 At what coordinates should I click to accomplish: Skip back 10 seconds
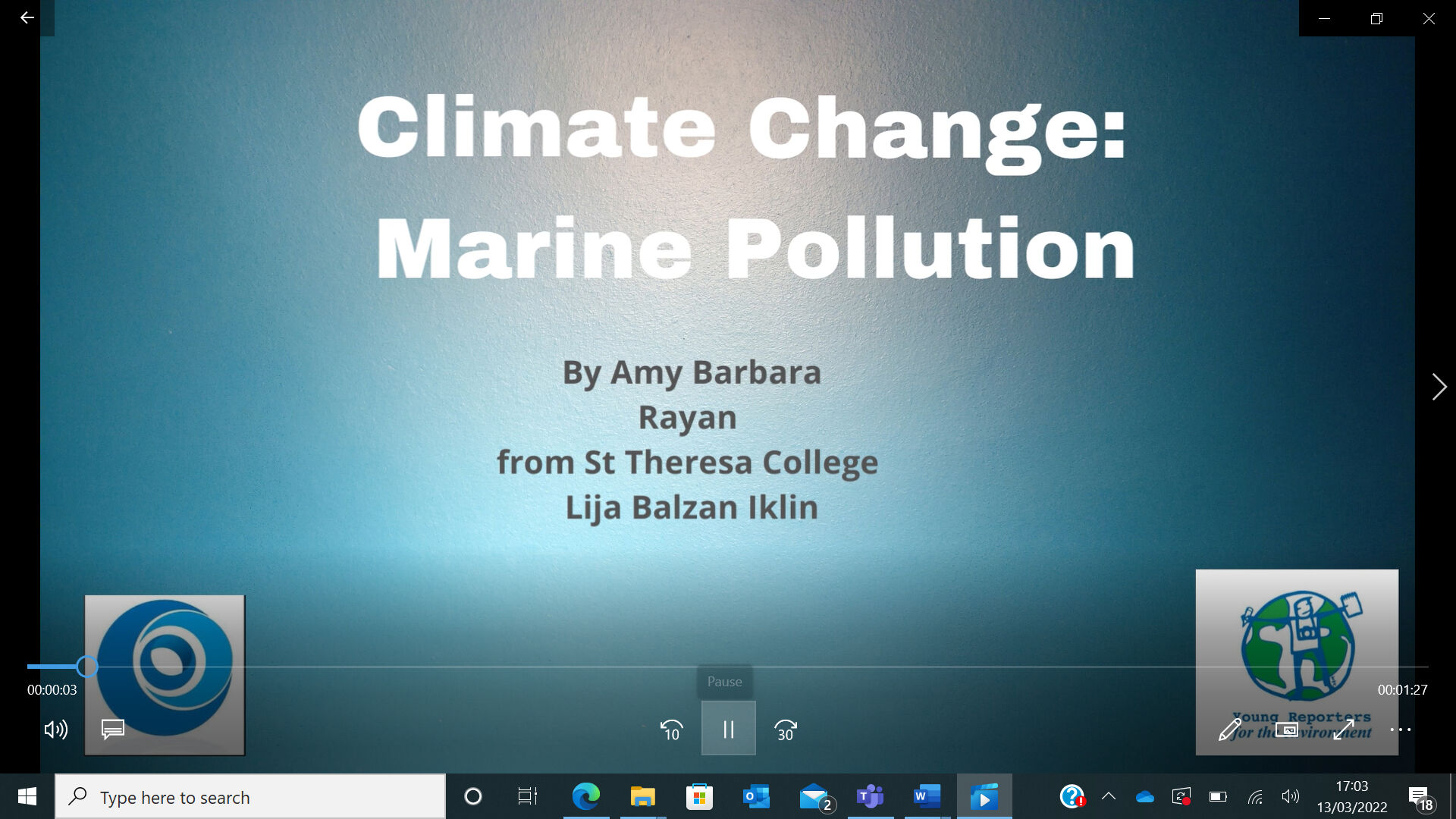click(x=671, y=730)
